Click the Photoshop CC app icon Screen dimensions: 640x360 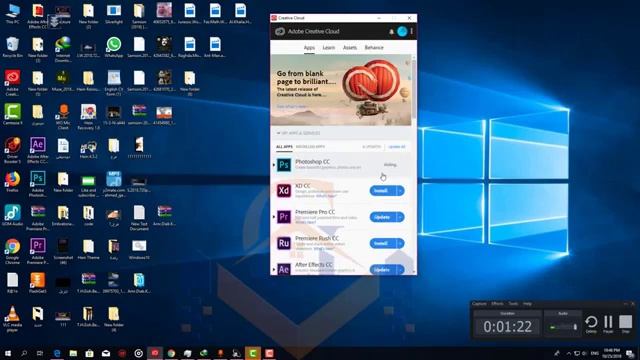click(x=284, y=165)
